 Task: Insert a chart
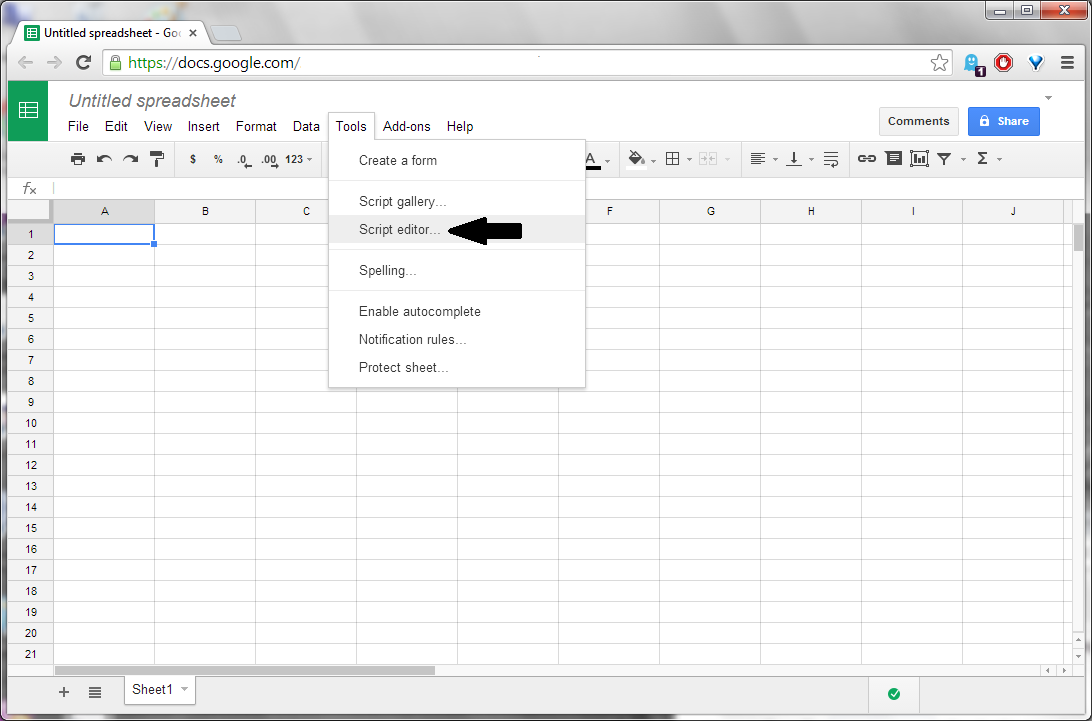pyautogui.click(x=919, y=158)
